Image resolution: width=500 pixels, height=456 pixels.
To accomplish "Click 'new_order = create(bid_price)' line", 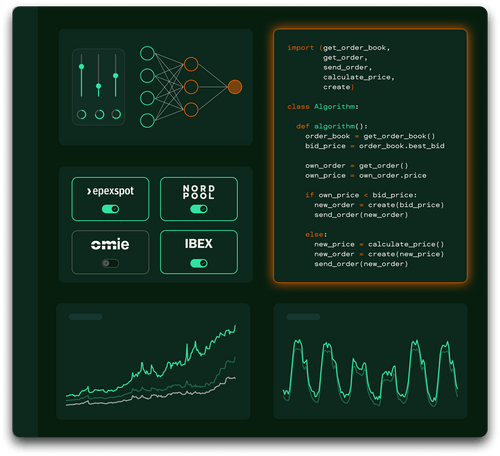I will [x=379, y=205].
